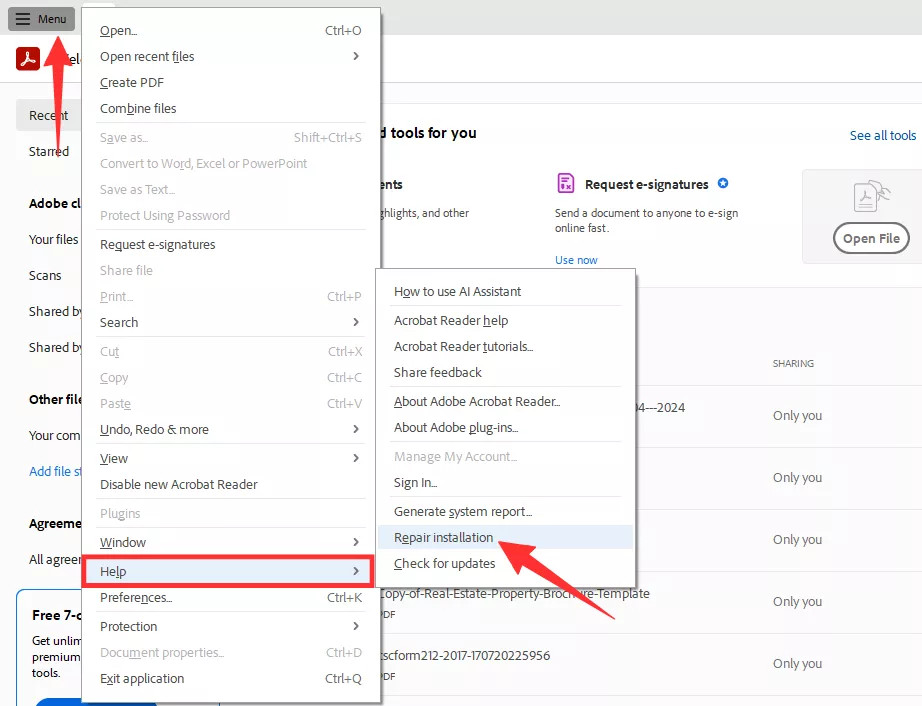Expand the View submenu

113,457
